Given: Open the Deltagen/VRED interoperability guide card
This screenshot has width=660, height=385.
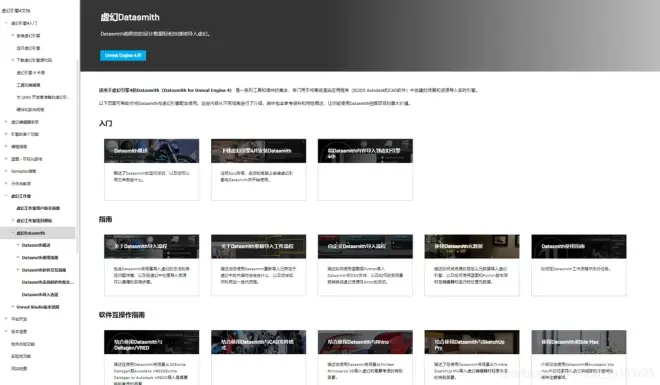Looking at the screenshot, I should click(x=152, y=357).
